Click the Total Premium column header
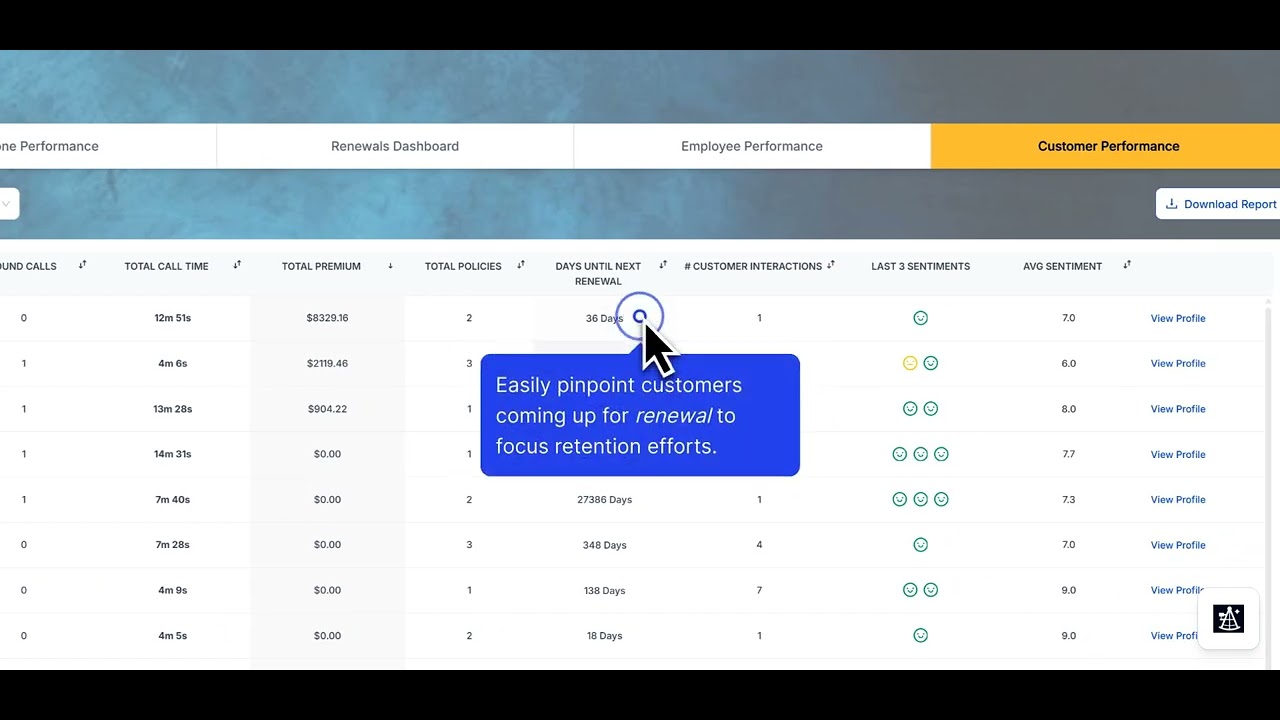Viewport: 1280px width, 720px height. pyautogui.click(x=321, y=266)
